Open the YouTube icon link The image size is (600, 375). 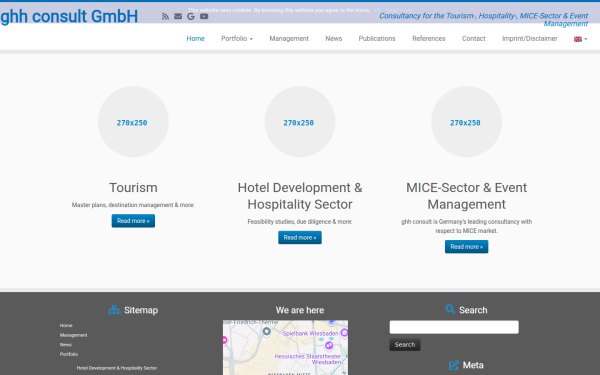(204, 16)
